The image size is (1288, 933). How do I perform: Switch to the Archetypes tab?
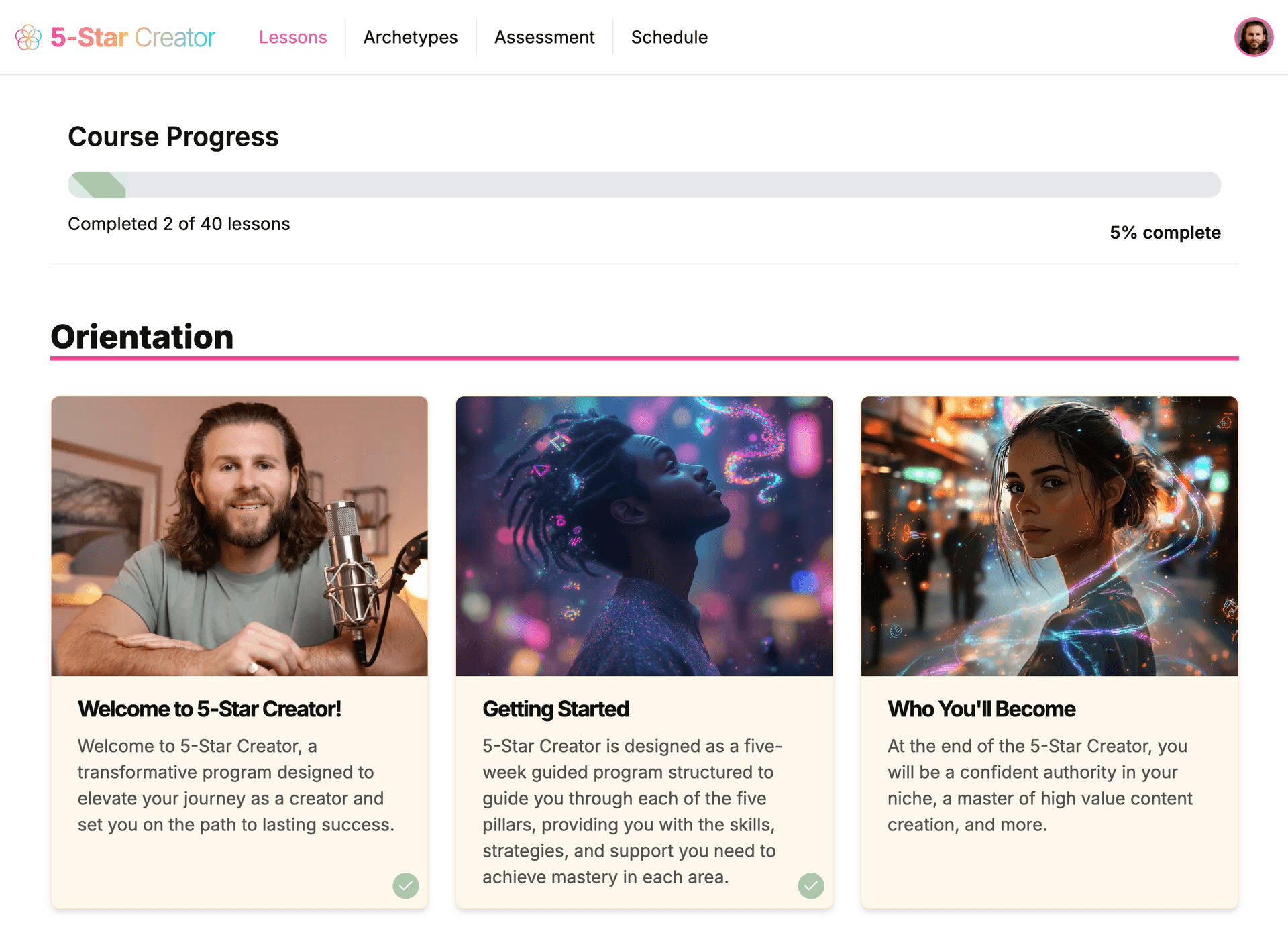pos(411,38)
